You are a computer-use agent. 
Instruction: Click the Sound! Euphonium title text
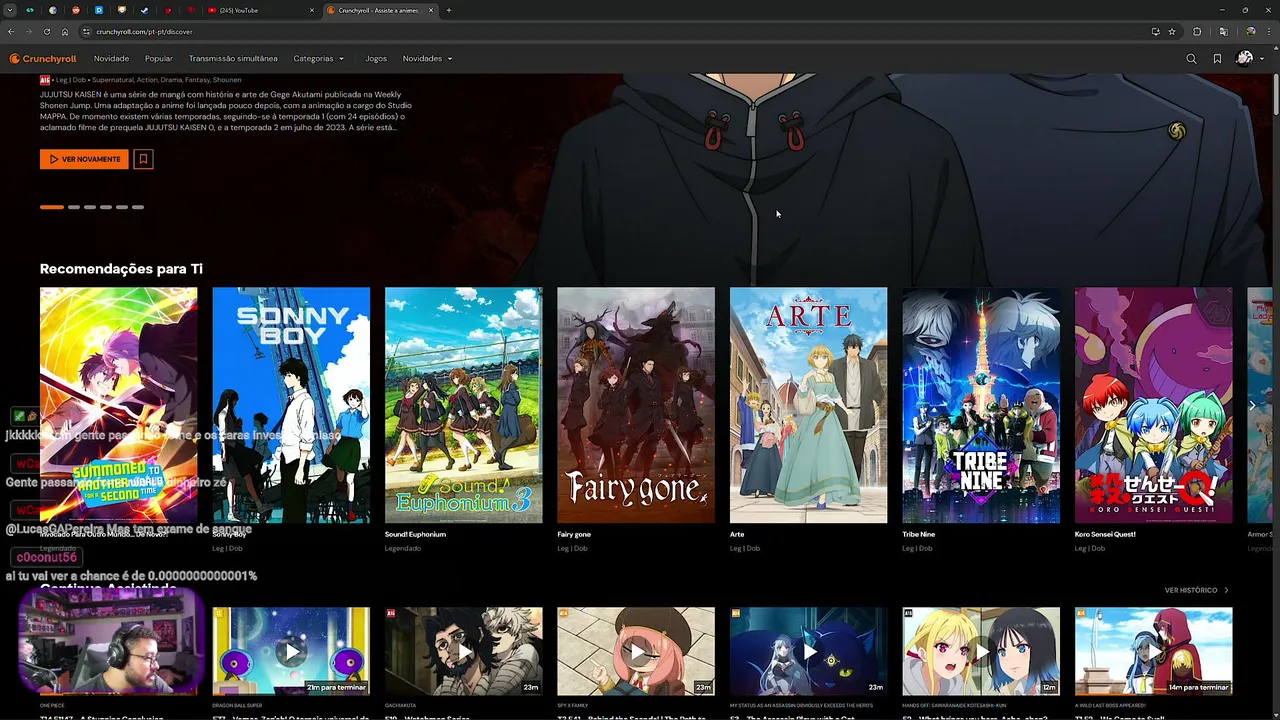tap(415, 534)
